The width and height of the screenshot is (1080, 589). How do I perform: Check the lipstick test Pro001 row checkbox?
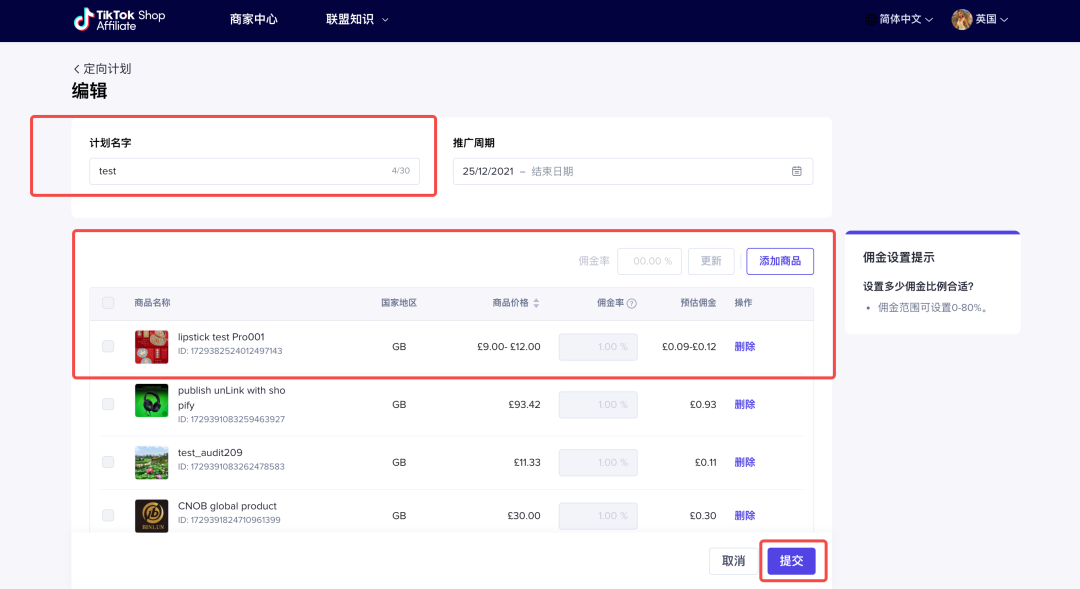click(x=108, y=347)
